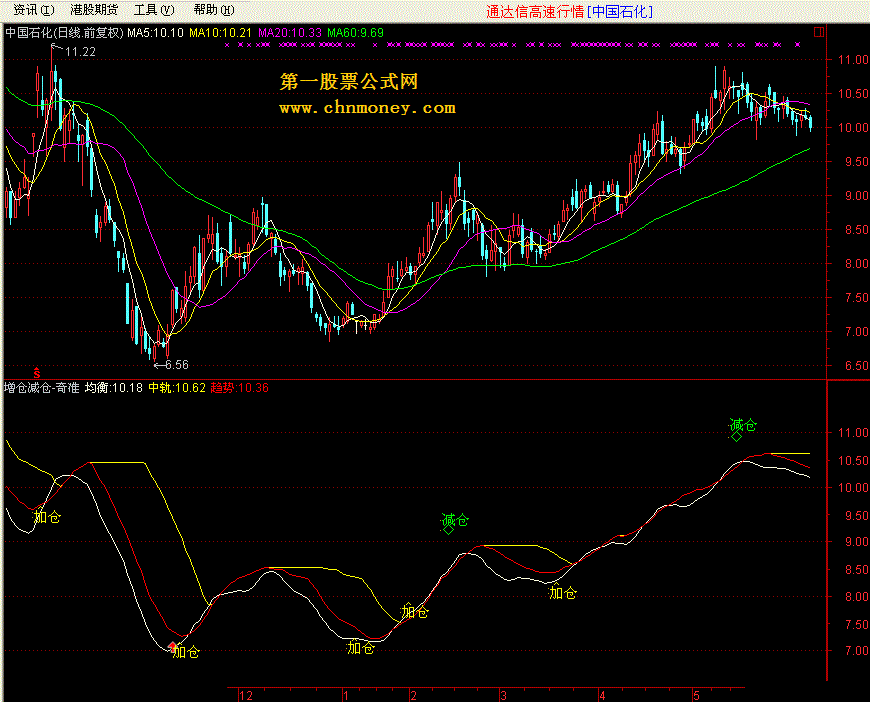This screenshot has height=702, width=870.
Task: Click the month 1 marker on timeline
Action: pyautogui.click(x=346, y=695)
